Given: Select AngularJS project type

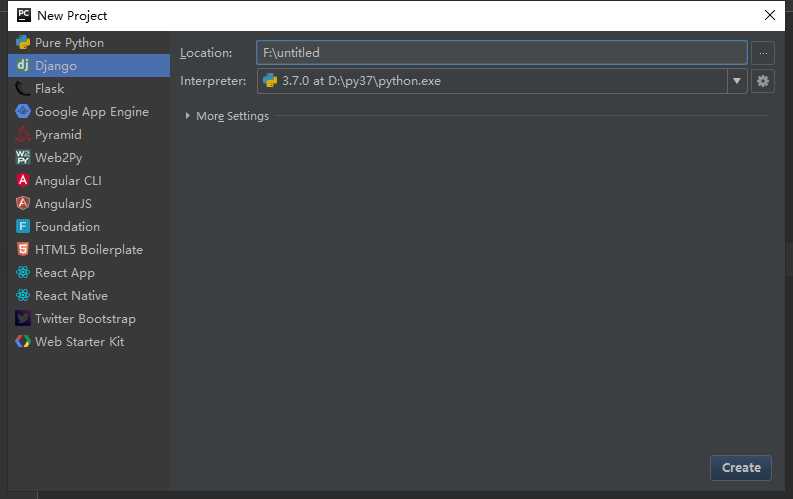Looking at the screenshot, I should [x=89, y=203].
